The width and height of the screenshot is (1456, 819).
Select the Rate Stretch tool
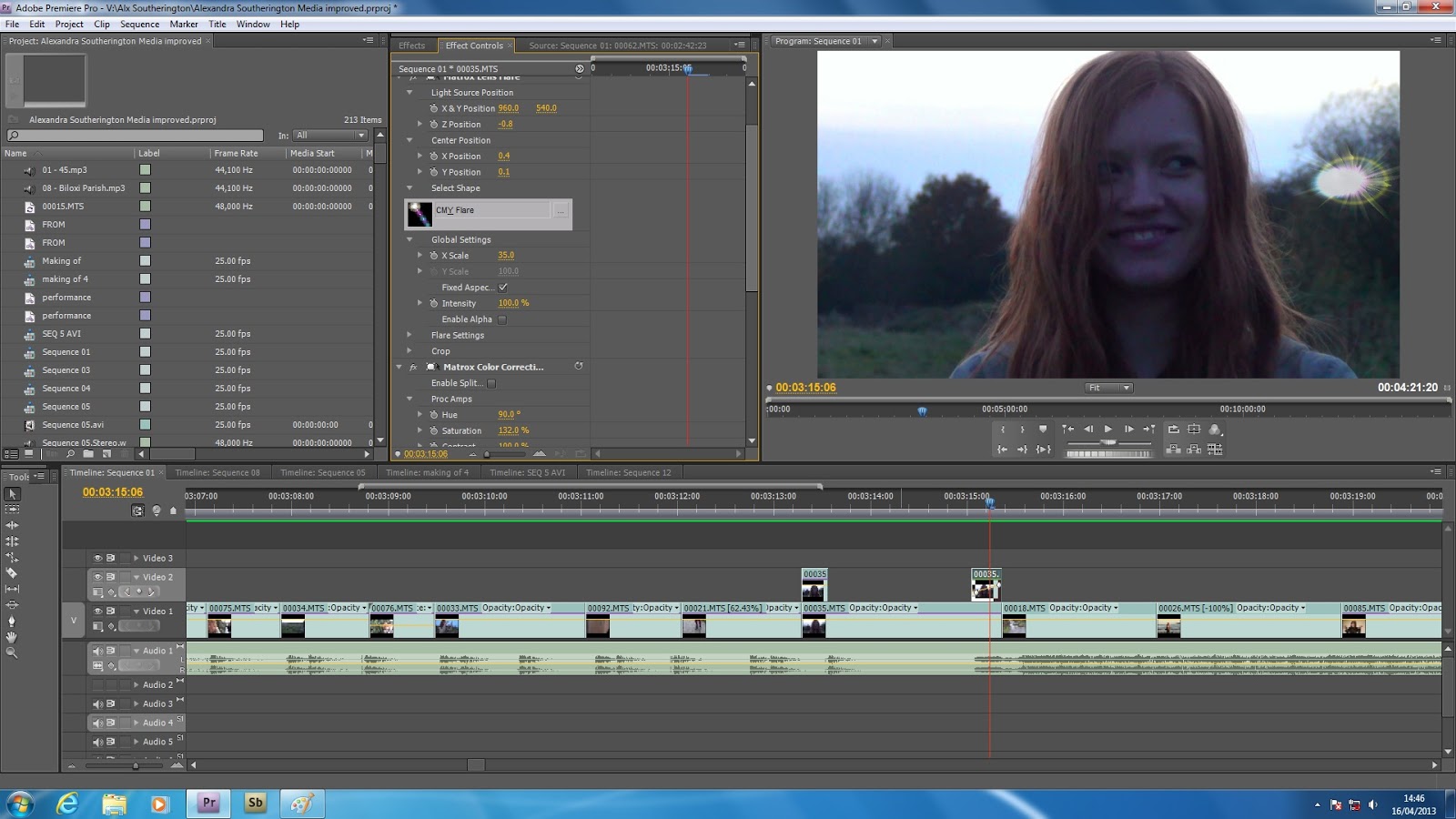pyautogui.click(x=12, y=557)
